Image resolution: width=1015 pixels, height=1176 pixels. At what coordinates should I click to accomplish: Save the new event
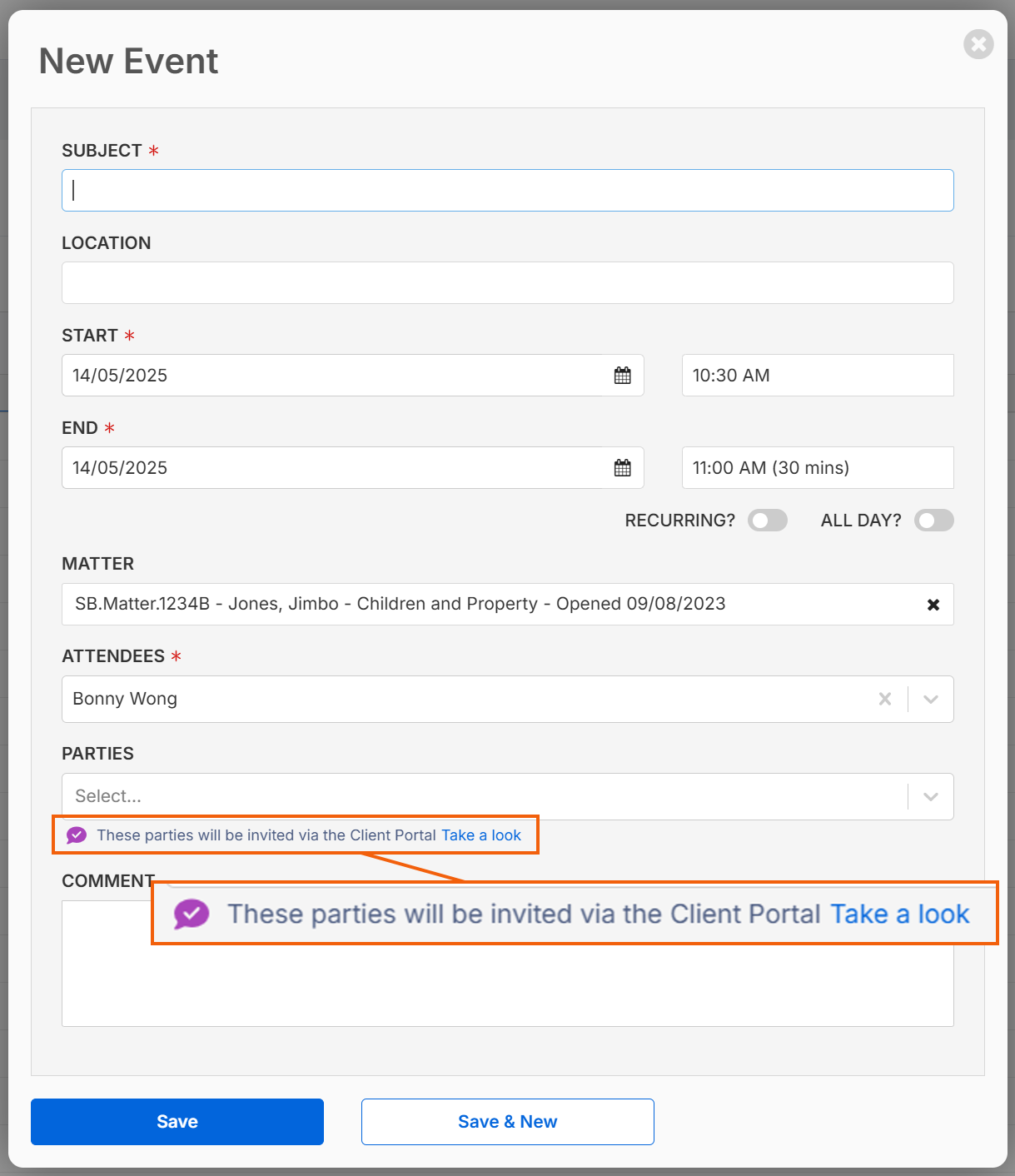click(177, 1122)
